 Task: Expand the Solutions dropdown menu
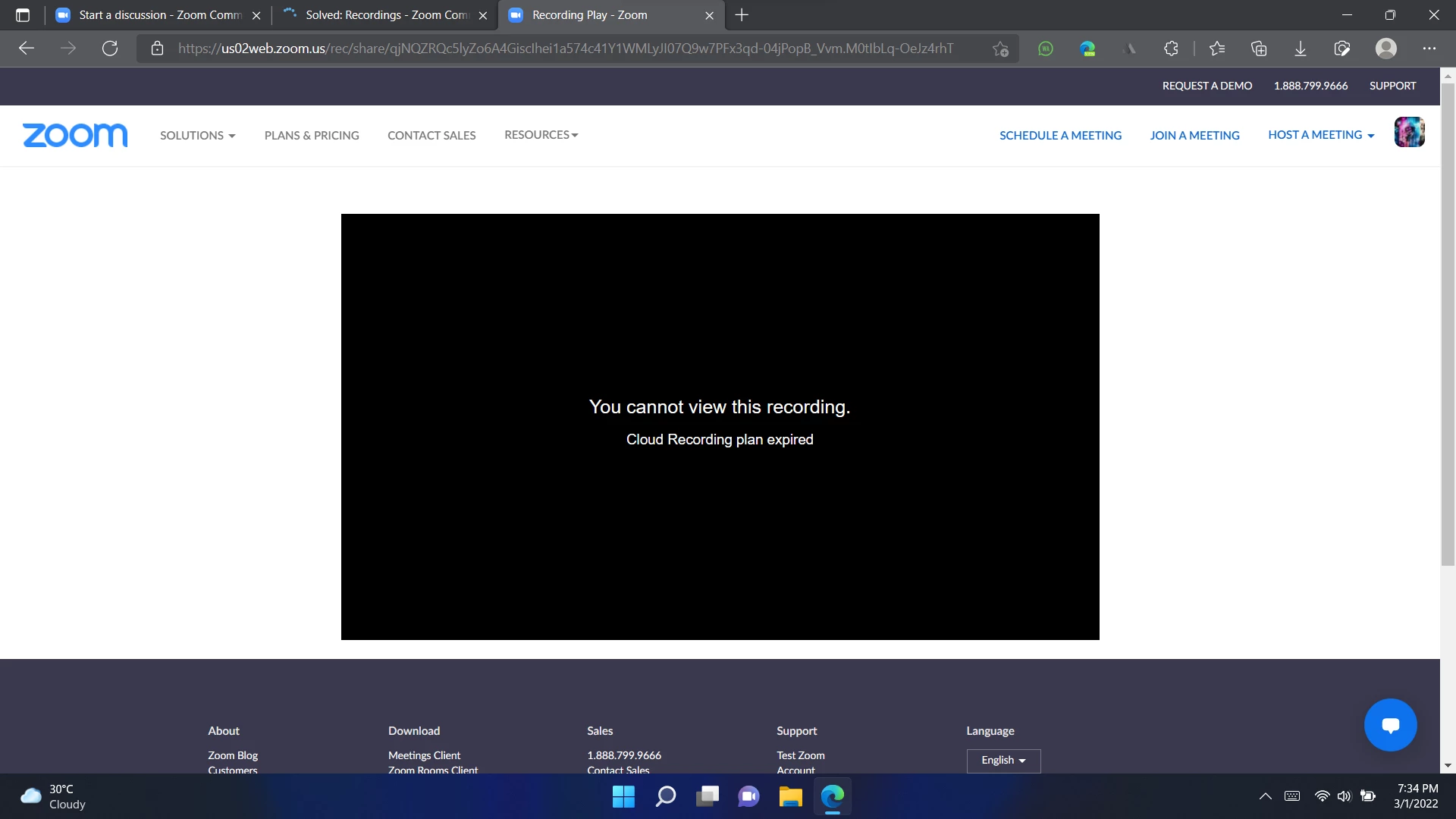197,135
